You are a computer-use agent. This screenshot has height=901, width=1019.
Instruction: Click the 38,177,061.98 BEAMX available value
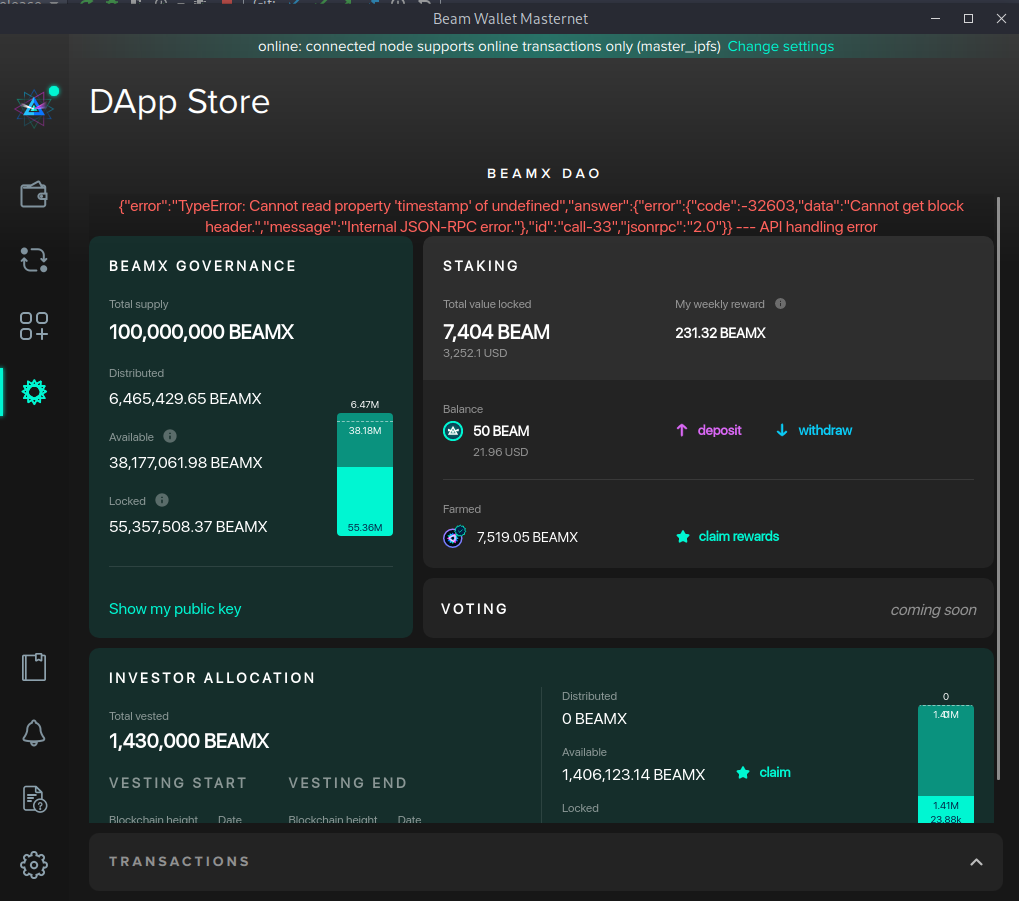(186, 463)
